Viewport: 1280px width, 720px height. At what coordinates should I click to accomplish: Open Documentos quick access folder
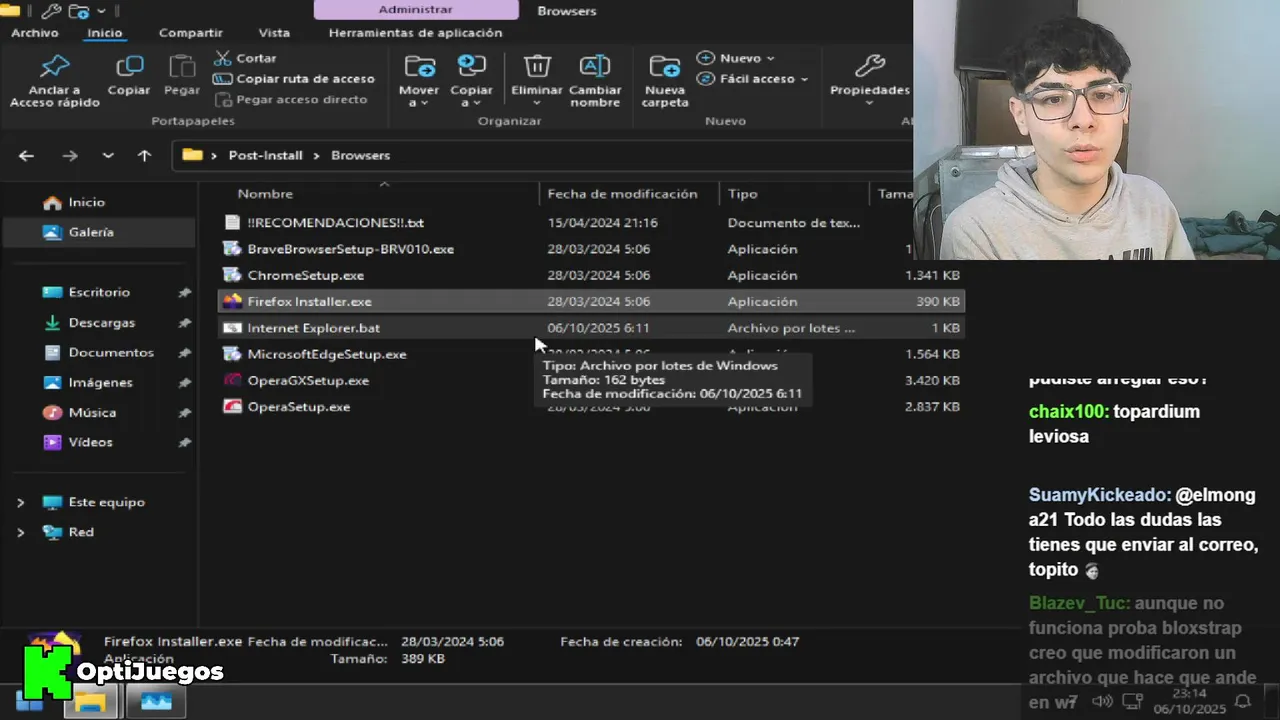(111, 353)
